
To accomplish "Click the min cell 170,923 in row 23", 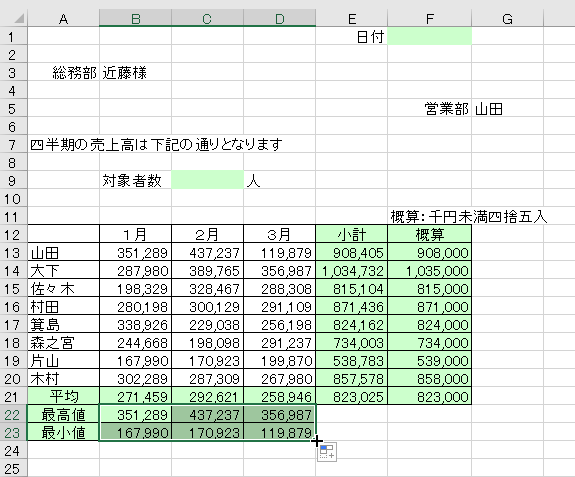I will click(207, 432).
